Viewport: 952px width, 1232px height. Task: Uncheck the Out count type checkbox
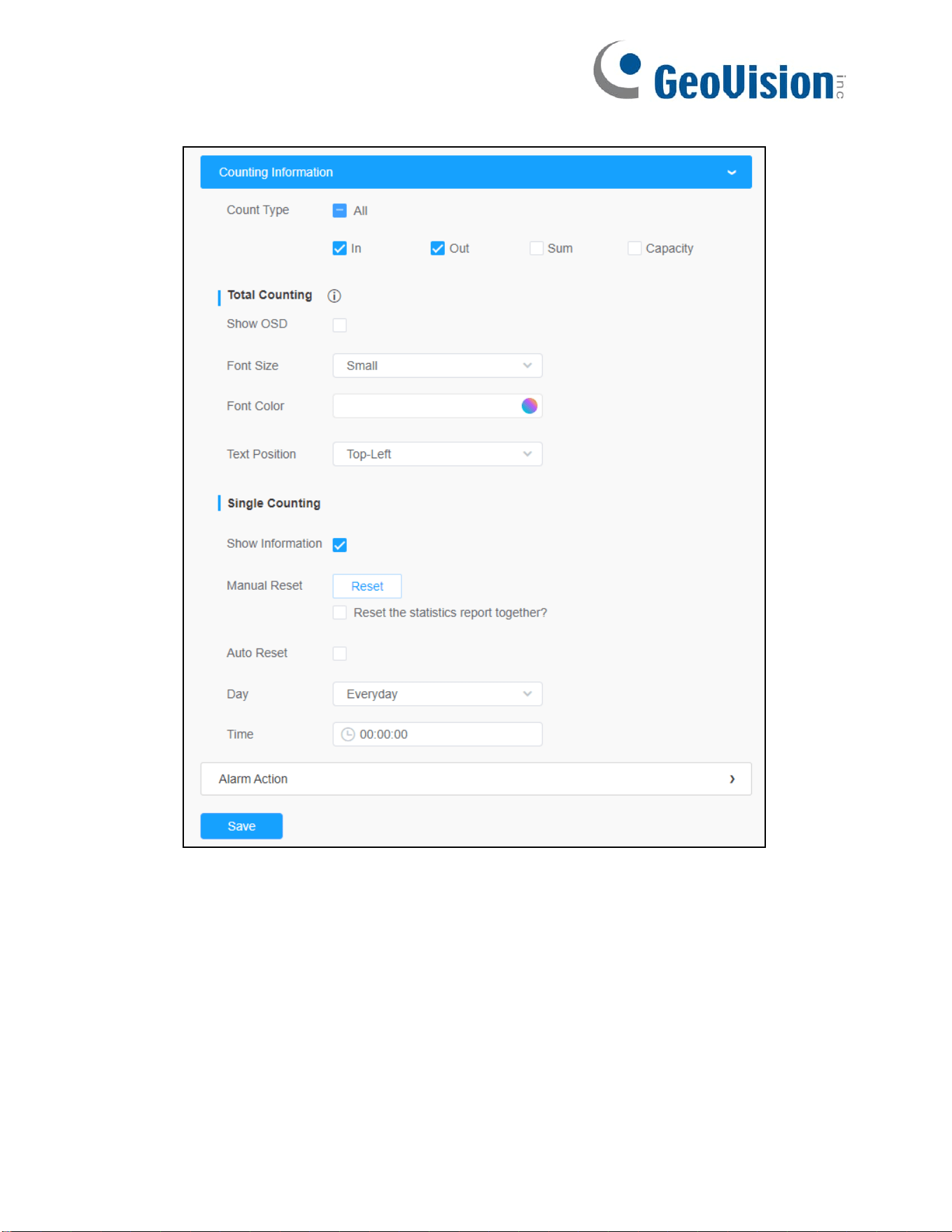[438, 248]
